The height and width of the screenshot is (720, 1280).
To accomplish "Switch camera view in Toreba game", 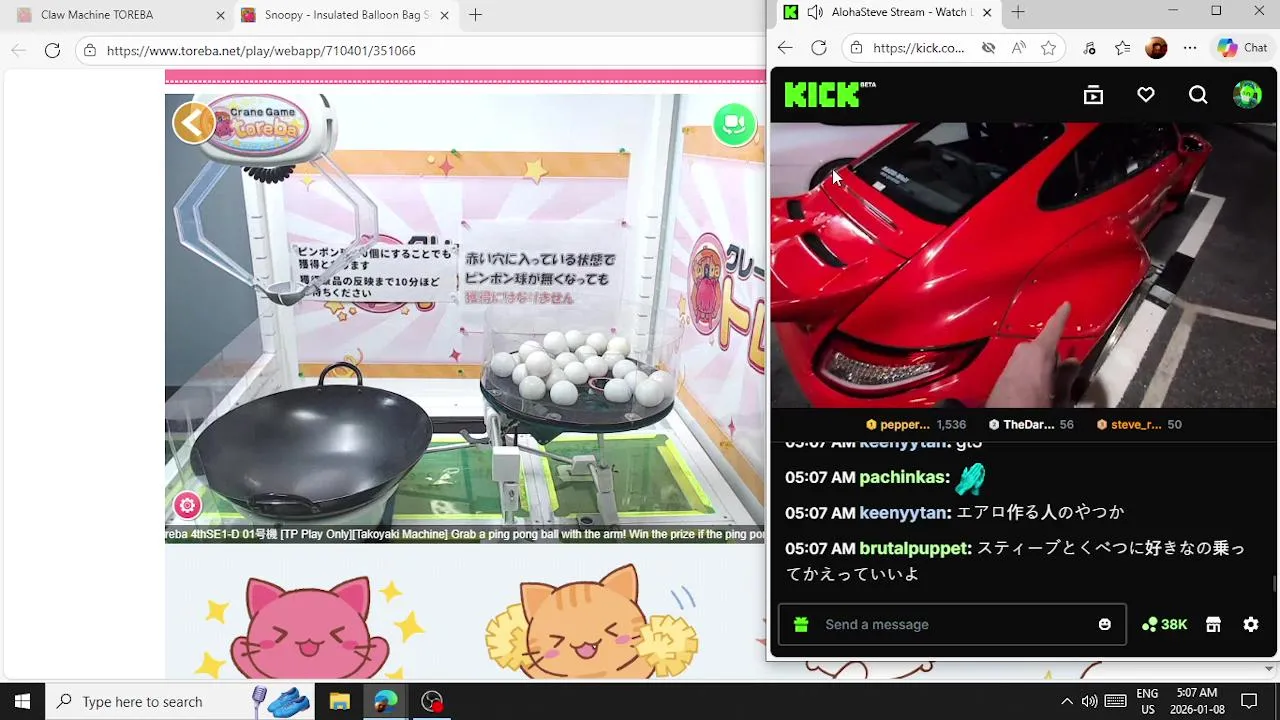I will tap(734, 123).
